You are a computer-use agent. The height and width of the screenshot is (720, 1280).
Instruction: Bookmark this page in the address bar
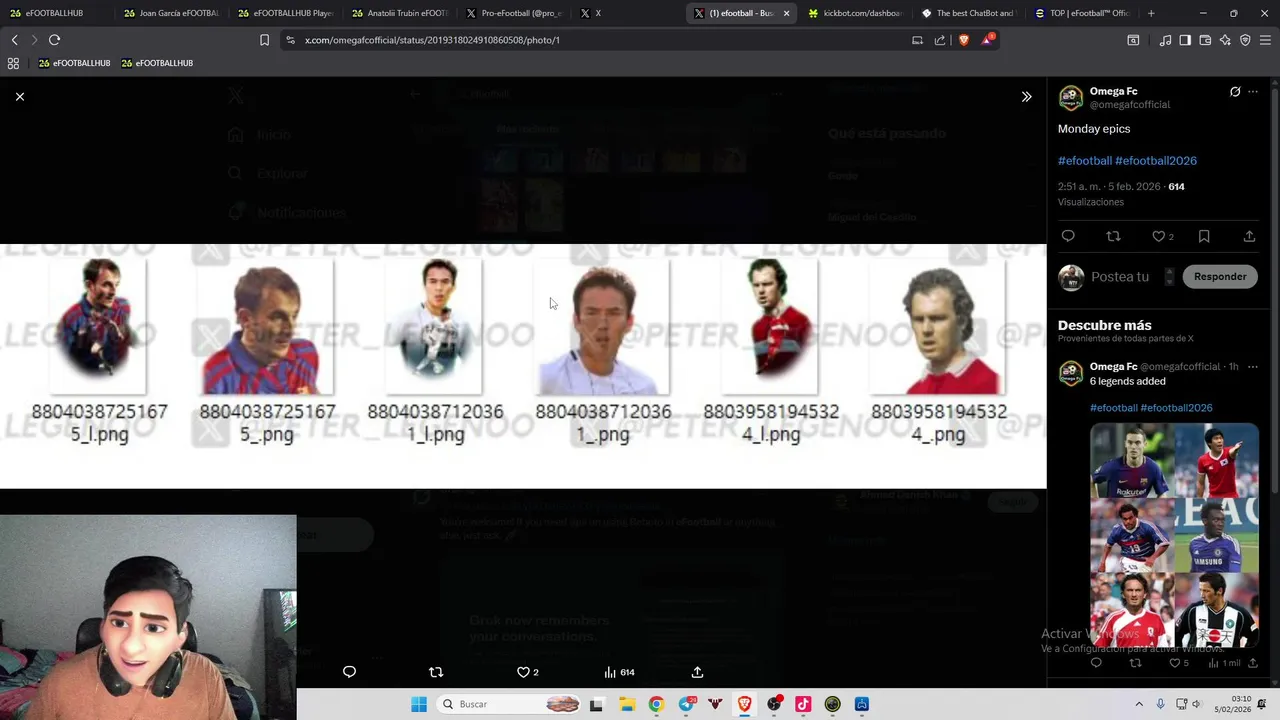click(x=264, y=40)
